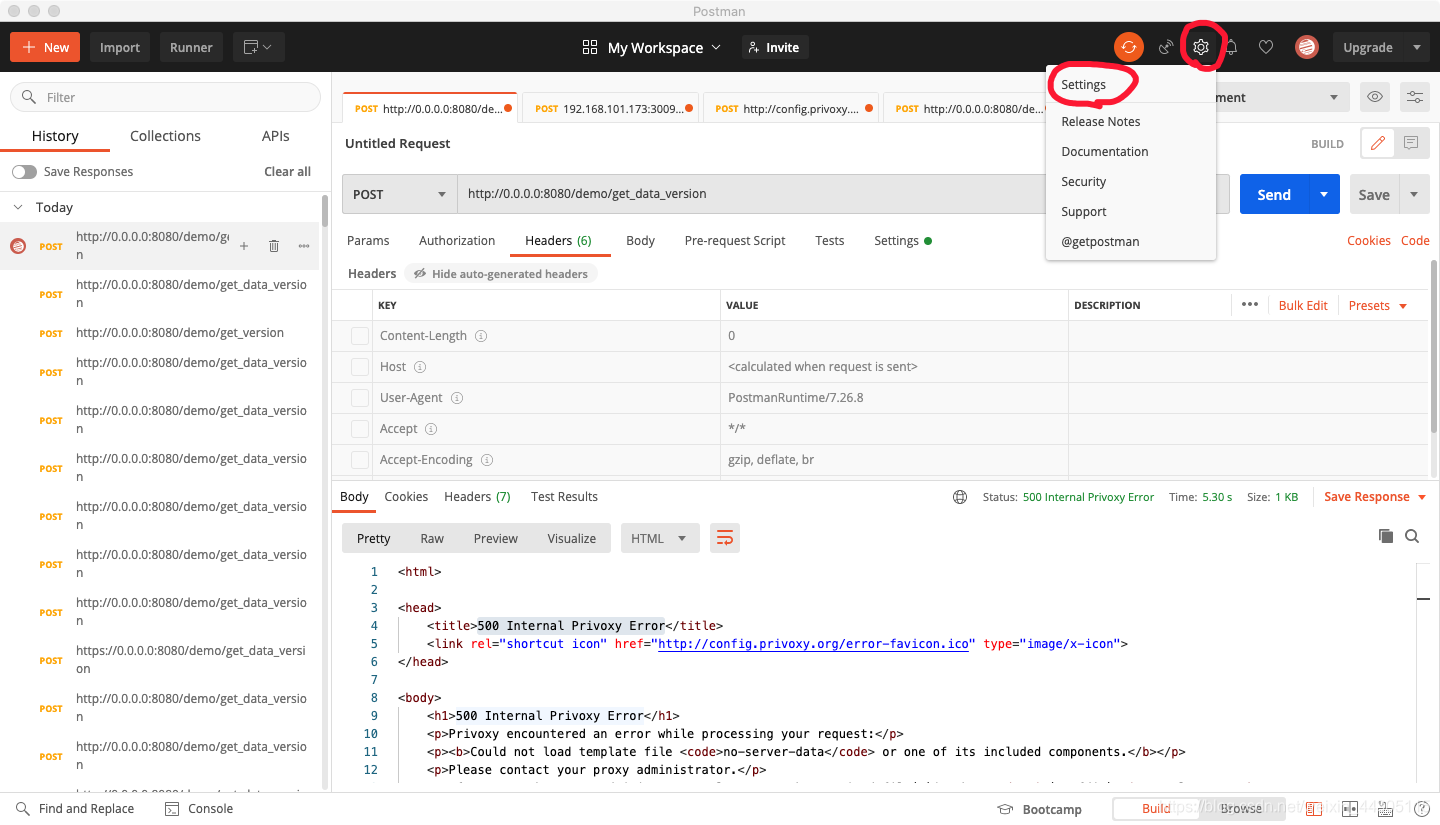Click the Filter search field in sidebar
Viewport: 1440px width, 825px height.
tap(165, 98)
